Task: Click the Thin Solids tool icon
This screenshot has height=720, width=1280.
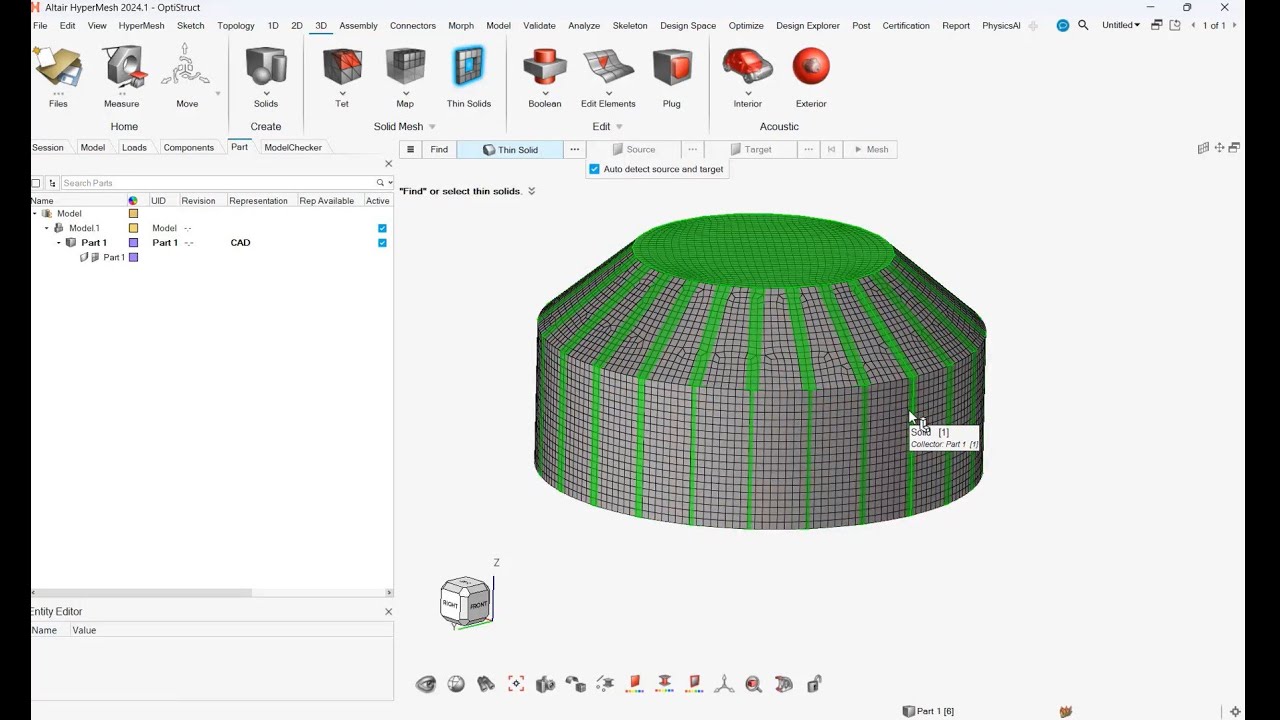Action: pyautogui.click(x=469, y=68)
